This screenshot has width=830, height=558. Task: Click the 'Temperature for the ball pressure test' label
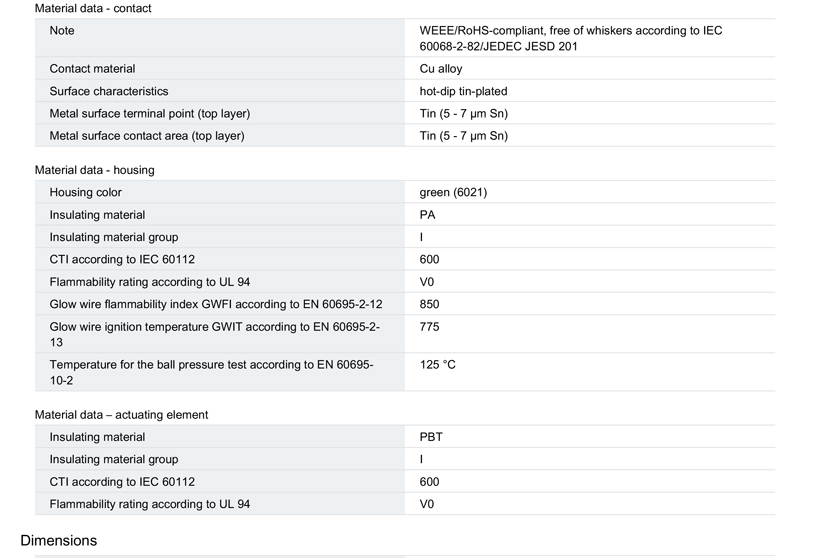(x=212, y=372)
